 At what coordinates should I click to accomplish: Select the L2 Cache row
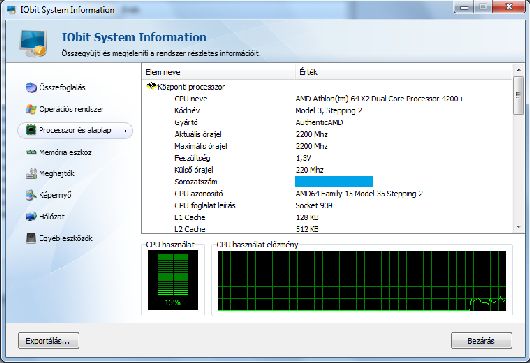click(x=327, y=229)
